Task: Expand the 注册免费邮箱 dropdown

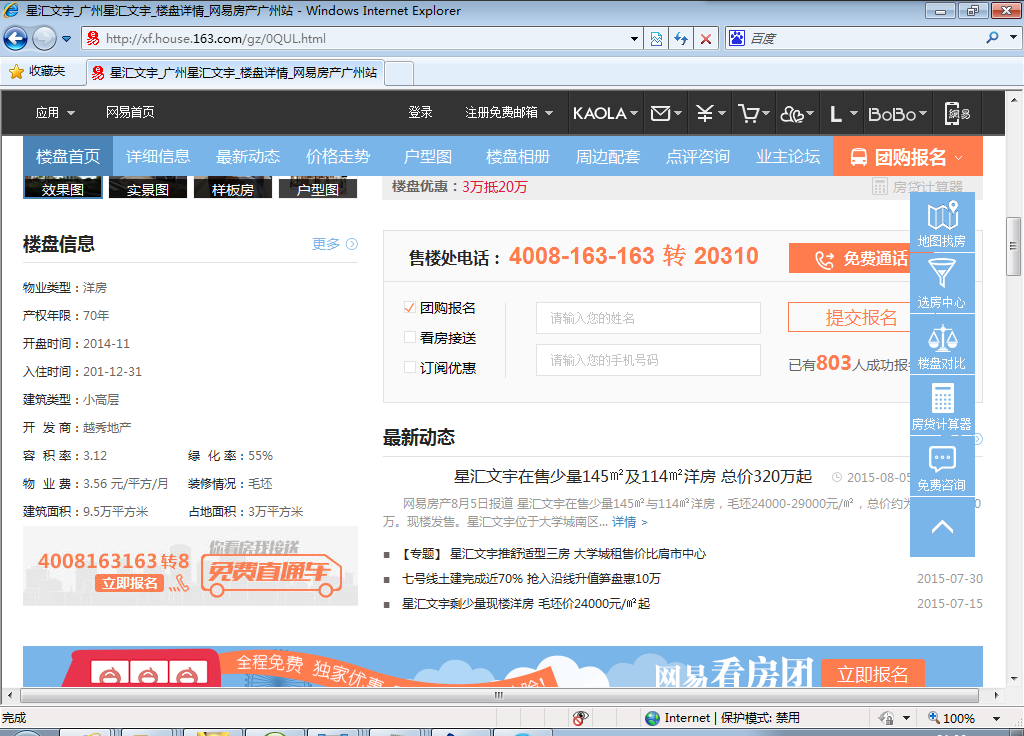Action: 509,113
